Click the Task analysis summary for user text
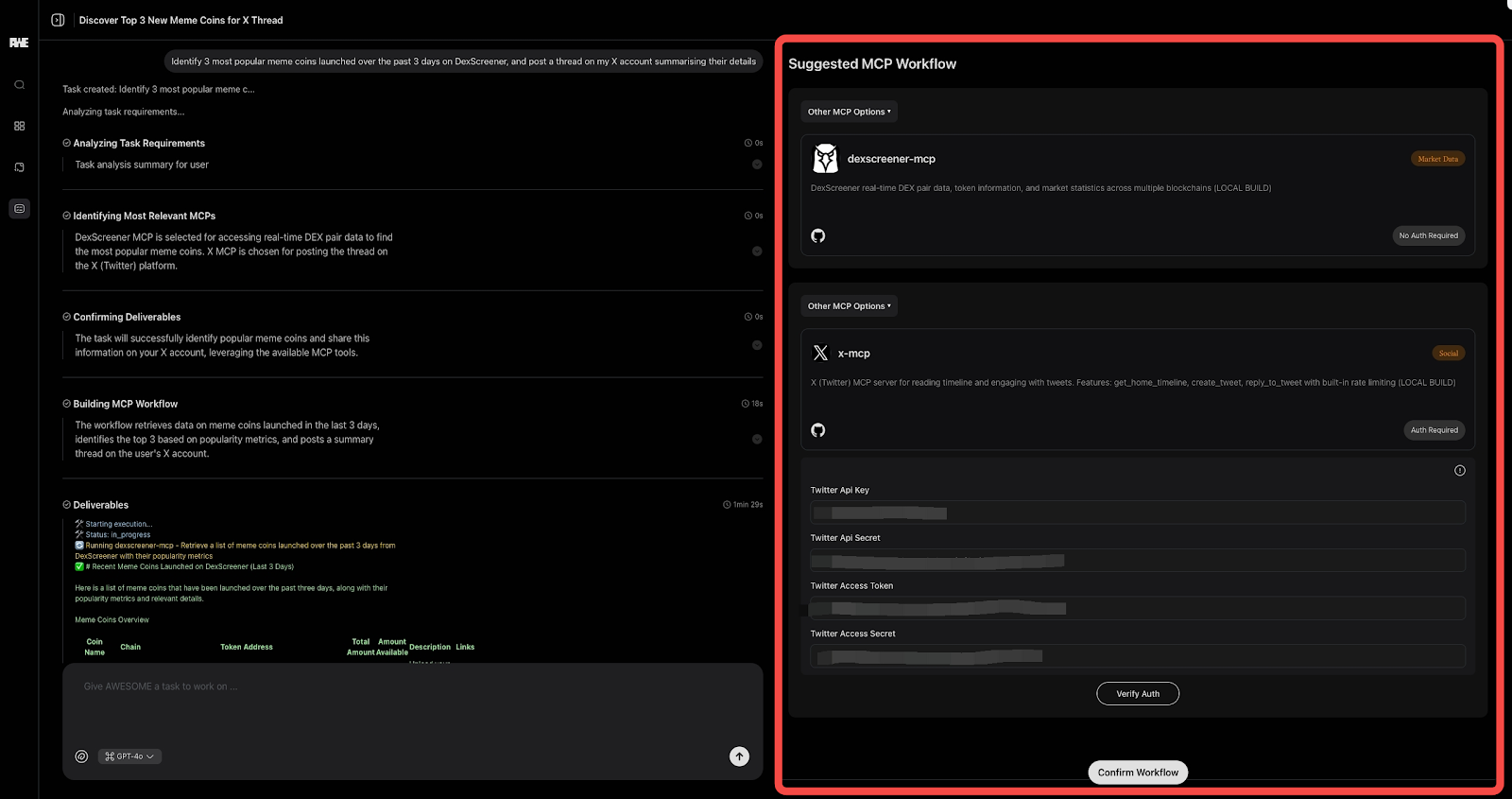This screenshot has height=799, width=1512. point(142,165)
